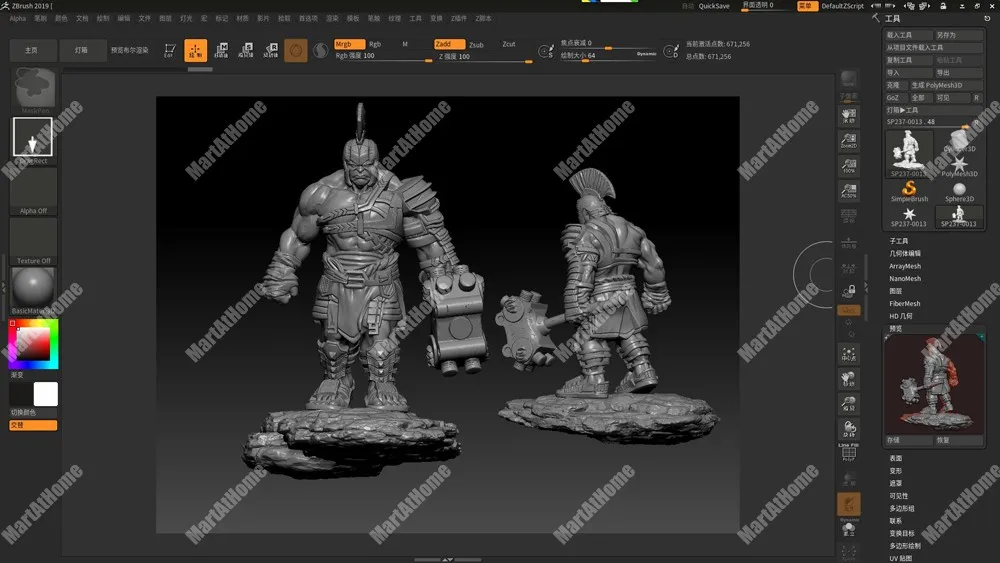
Task: Expand the 多边形组 section
Action: click(902, 509)
